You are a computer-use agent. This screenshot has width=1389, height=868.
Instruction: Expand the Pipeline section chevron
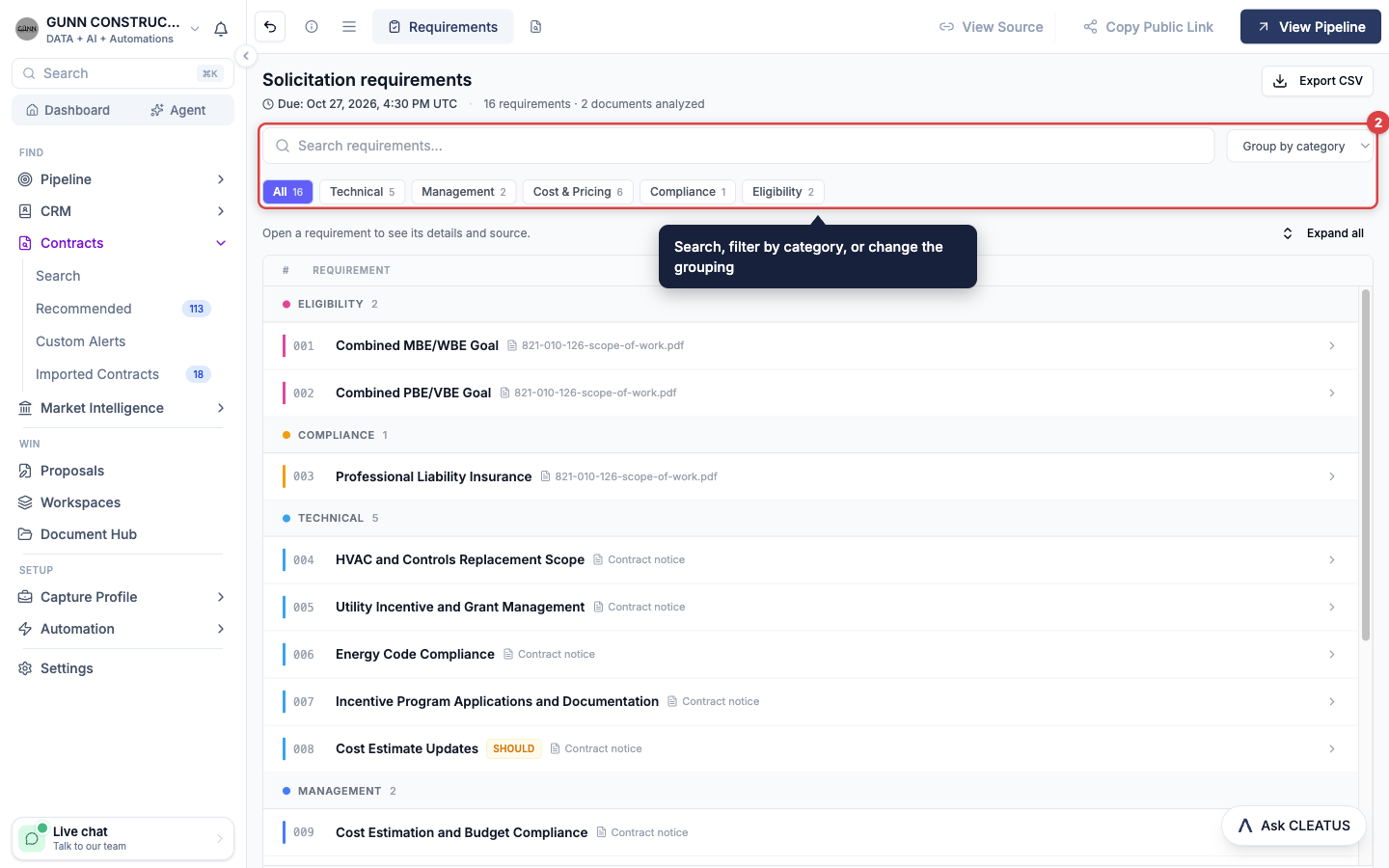221,179
